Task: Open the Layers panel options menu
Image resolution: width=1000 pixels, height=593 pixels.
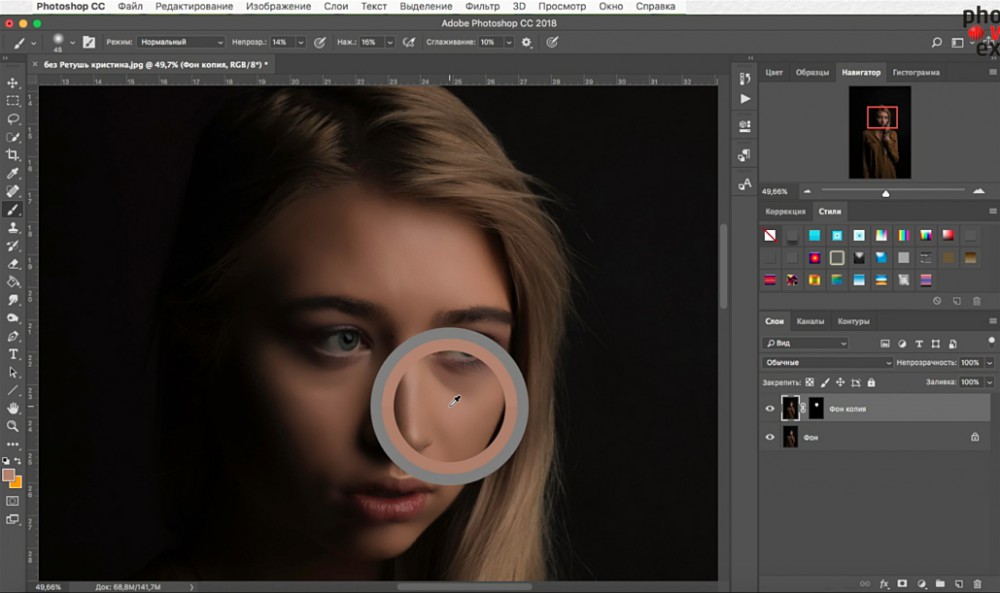Action: pyautogui.click(x=992, y=321)
